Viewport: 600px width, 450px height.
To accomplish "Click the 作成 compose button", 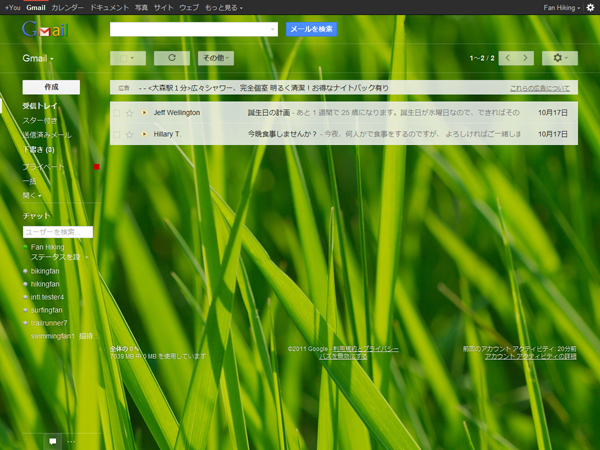I will point(51,87).
